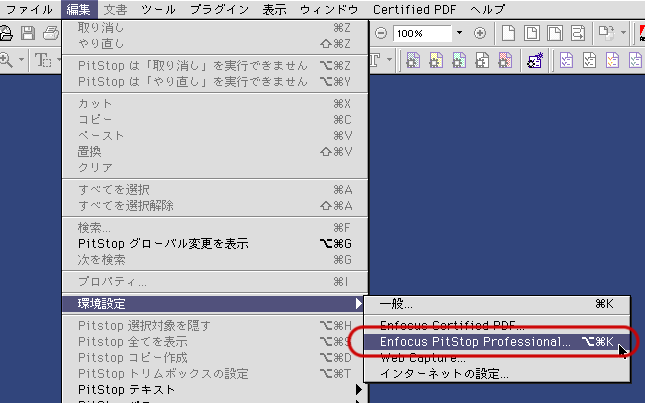Click the ペースト menu item
Screen dimensions: 645x403
click(x=215, y=136)
